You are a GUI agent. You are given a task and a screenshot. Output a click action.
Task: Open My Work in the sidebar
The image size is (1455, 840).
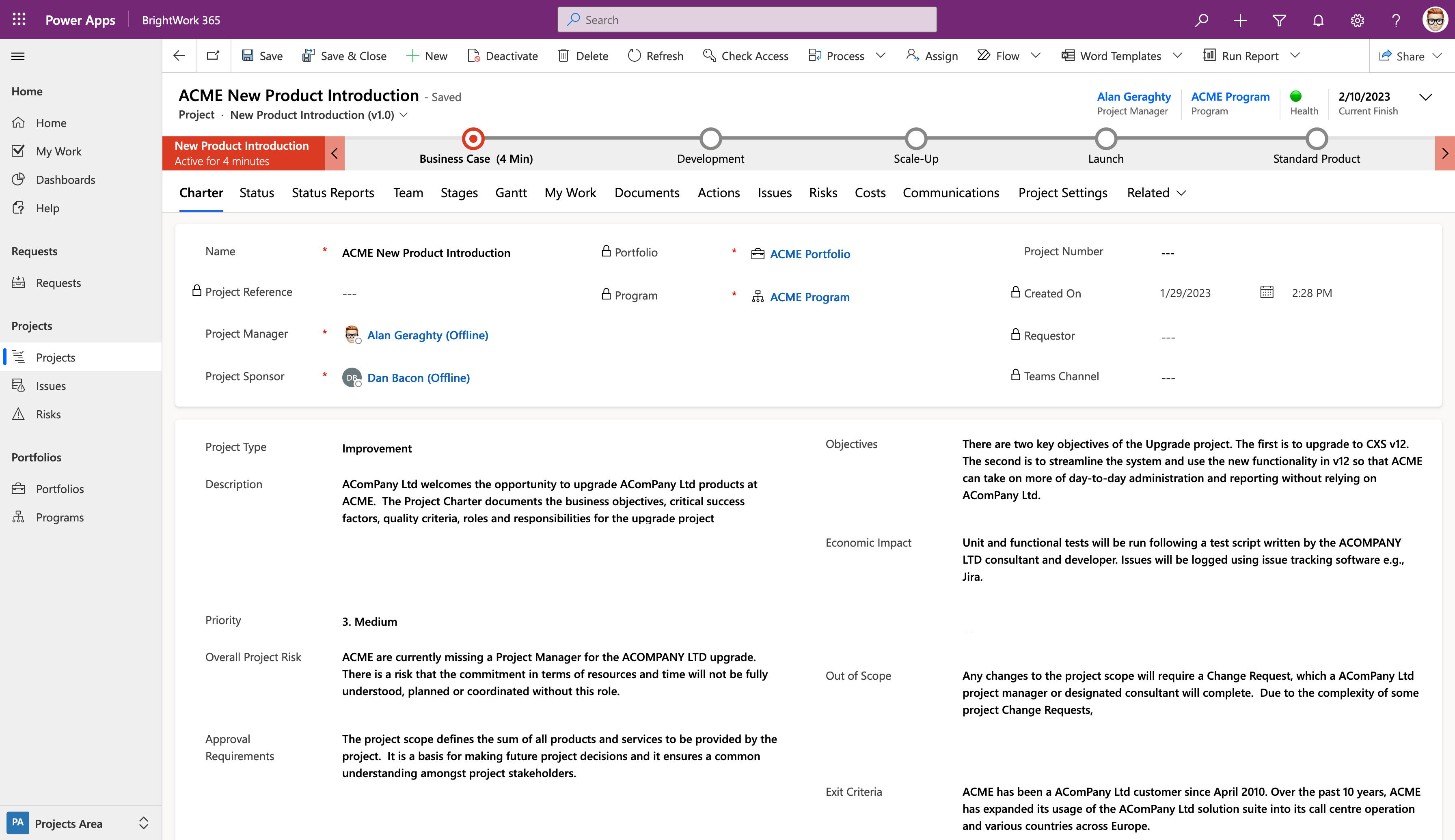pos(81,151)
